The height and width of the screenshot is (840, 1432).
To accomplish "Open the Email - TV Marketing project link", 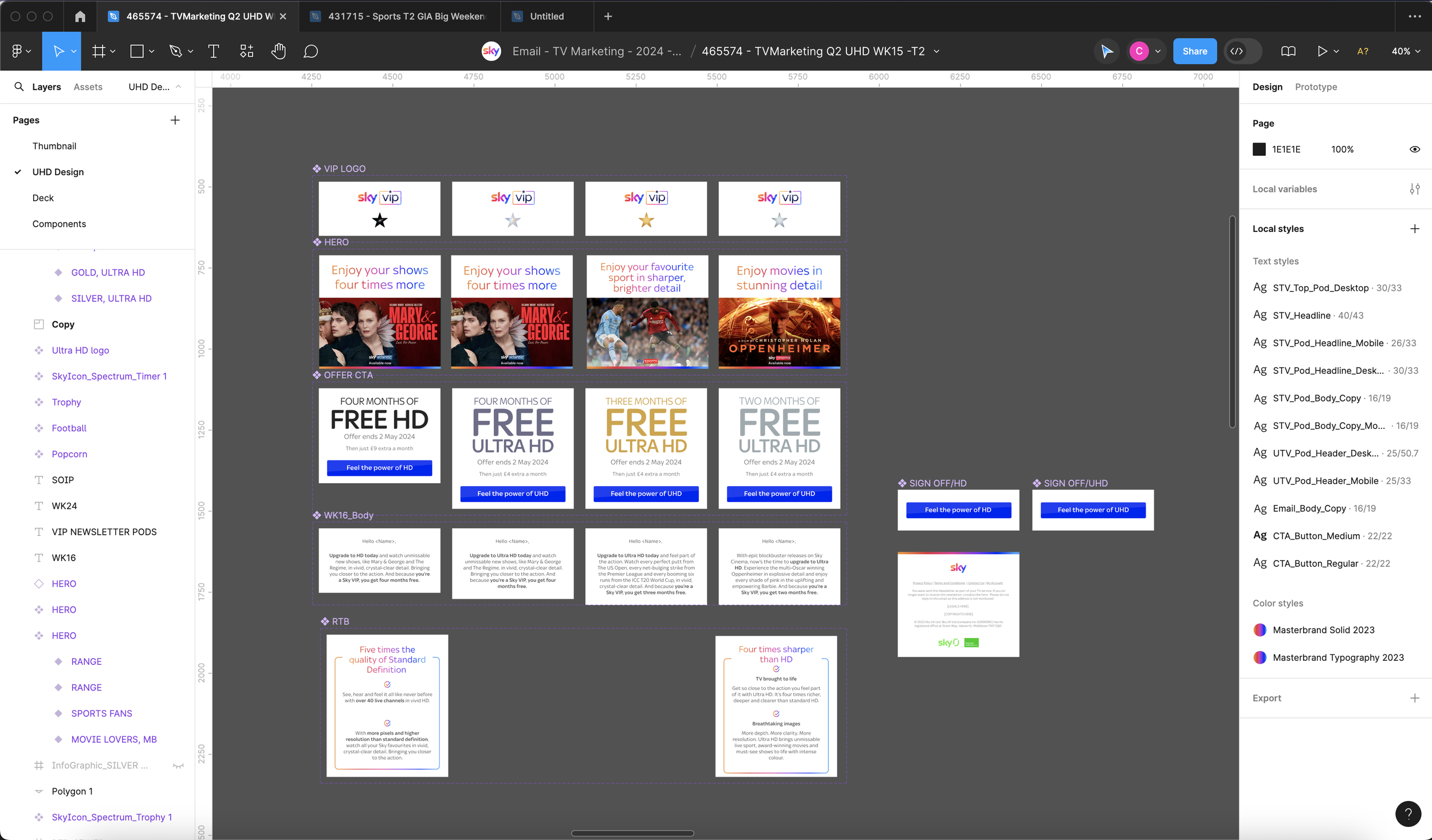I will [597, 52].
